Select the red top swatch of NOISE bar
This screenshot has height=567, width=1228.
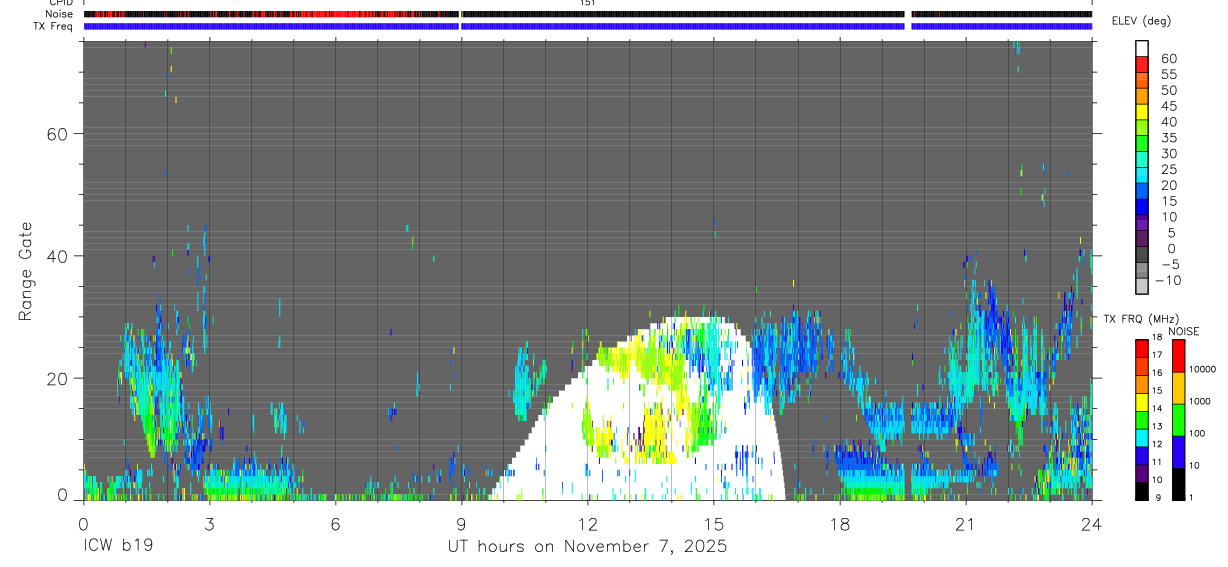(1177, 356)
